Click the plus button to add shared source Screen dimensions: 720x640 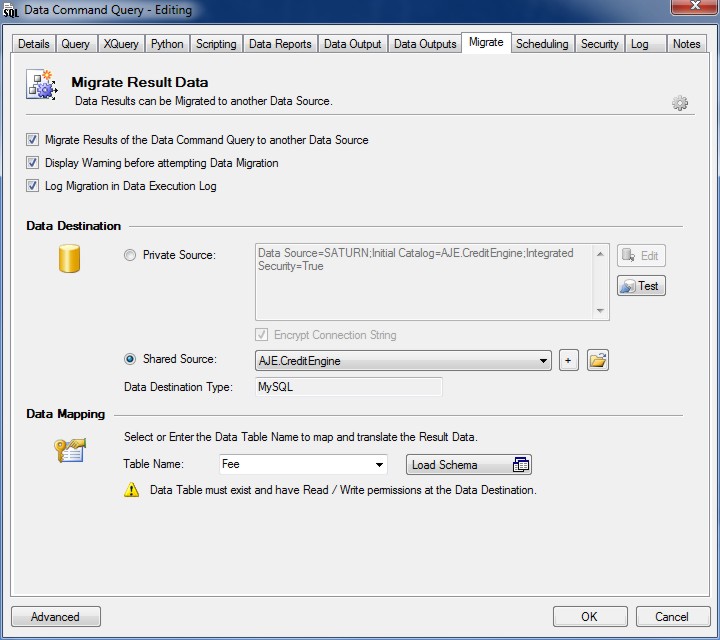click(569, 361)
